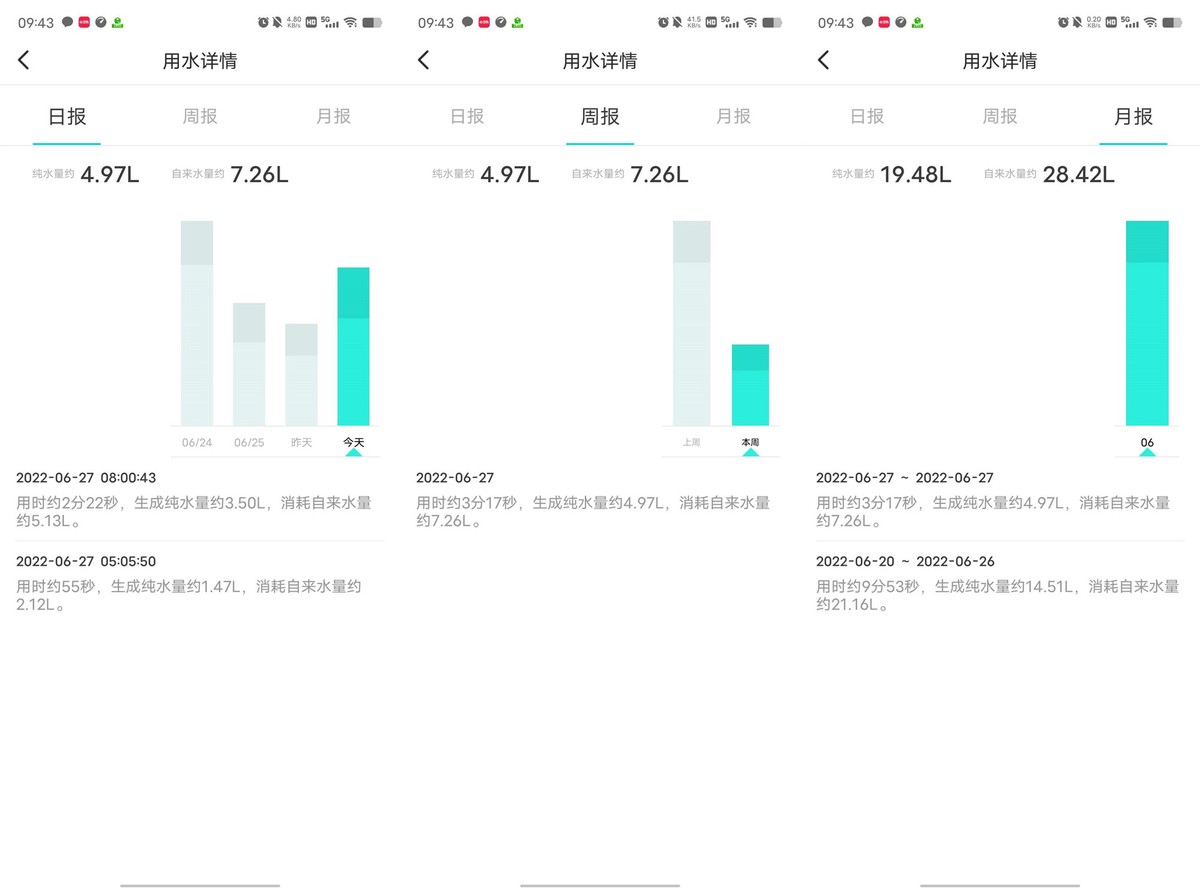
Task: Tap the battery icon in right status bar
Action: [x=1173, y=22]
